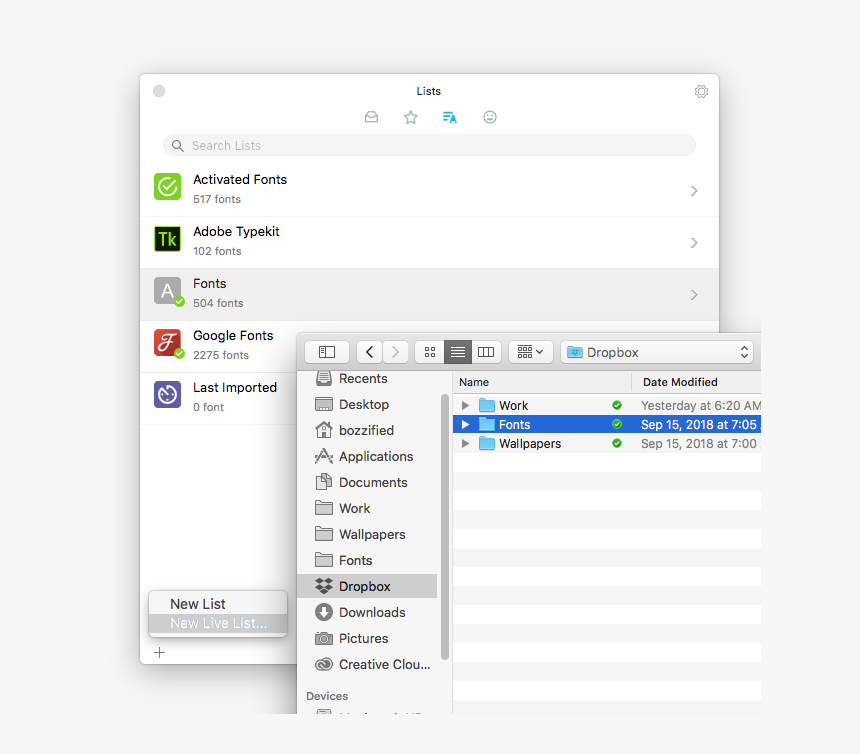
Task: Select the Wallpapers folder row in file list
Action: click(x=607, y=444)
